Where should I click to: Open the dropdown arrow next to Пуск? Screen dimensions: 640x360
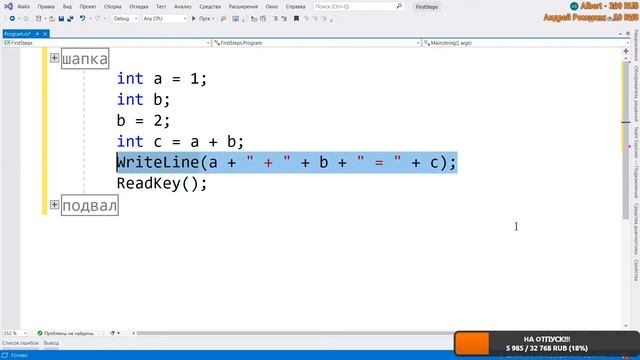coord(213,19)
